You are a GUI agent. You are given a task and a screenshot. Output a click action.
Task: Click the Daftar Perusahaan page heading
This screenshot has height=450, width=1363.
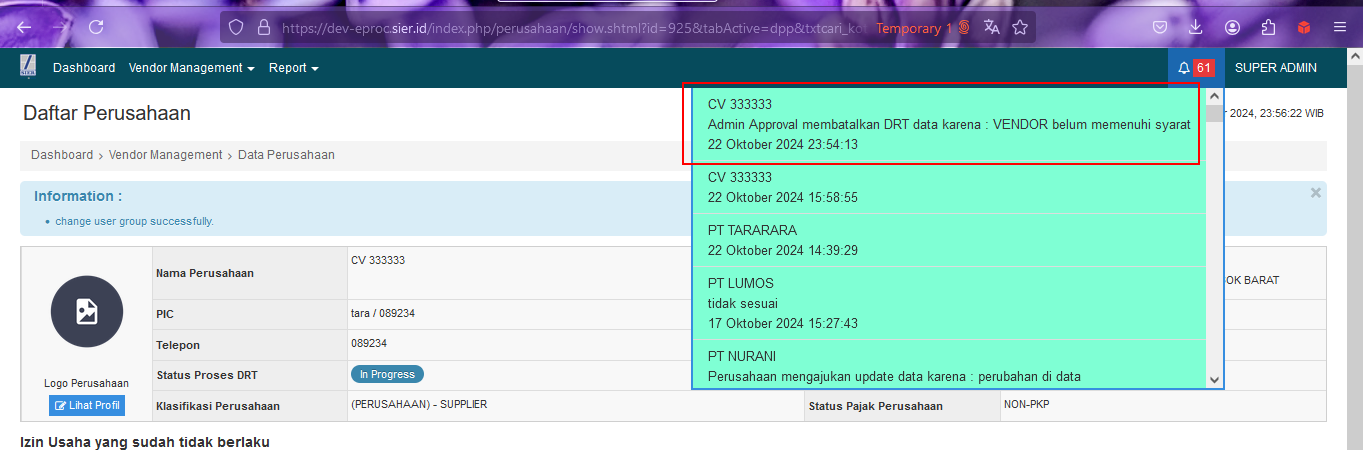point(107,113)
